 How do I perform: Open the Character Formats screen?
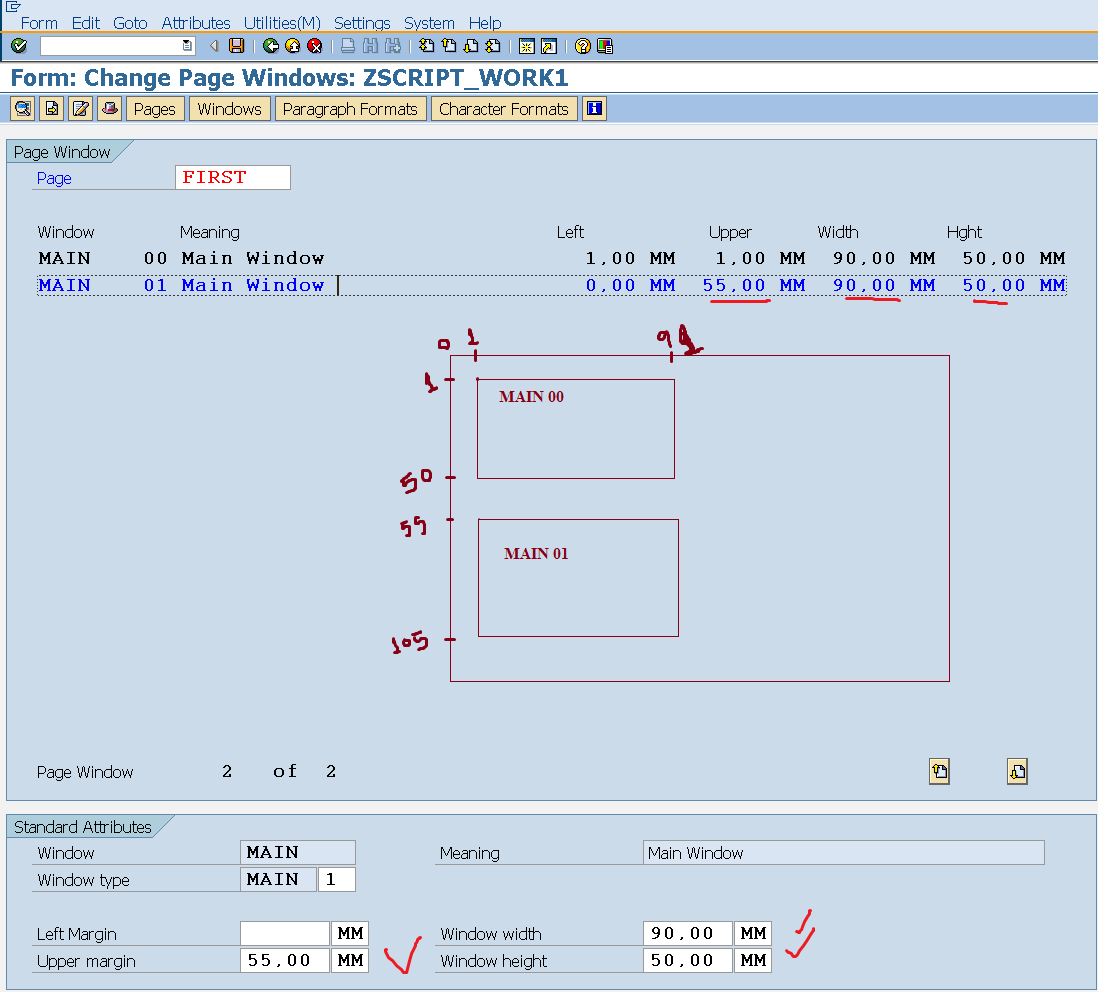[x=504, y=108]
